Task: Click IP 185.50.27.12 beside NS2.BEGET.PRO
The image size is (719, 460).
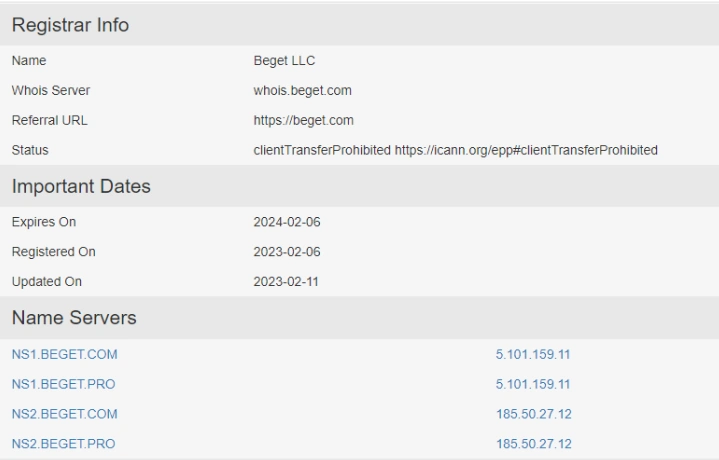Action: tap(534, 443)
